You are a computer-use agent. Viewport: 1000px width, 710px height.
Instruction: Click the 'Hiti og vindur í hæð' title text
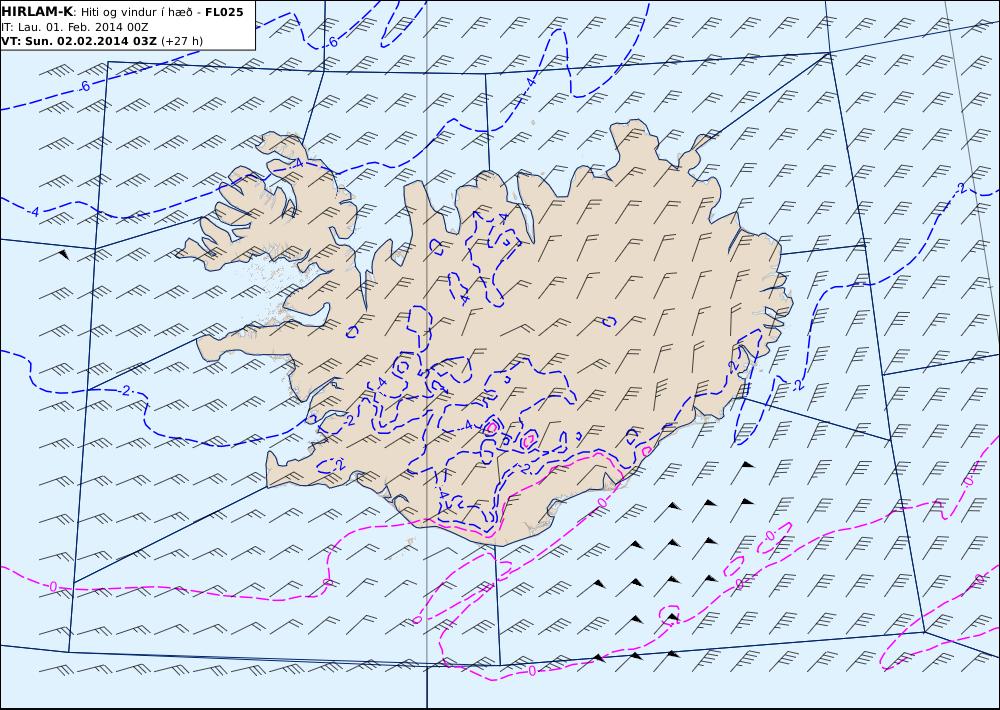click(x=136, y=13)
